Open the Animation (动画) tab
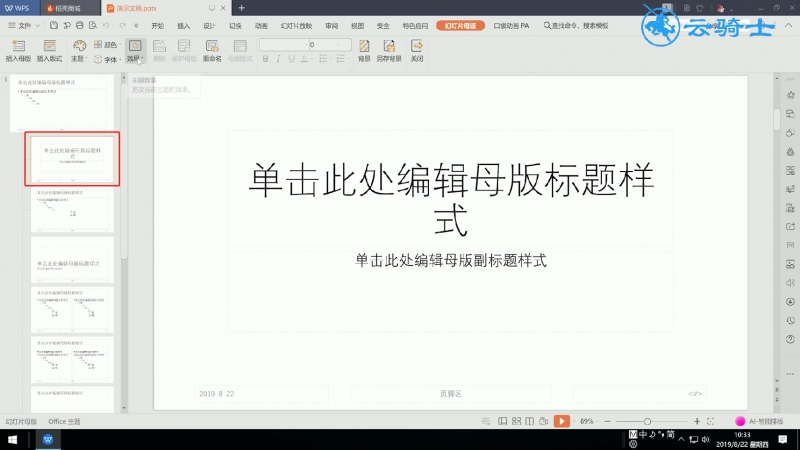The width and height of the screenshot is (800, 450). pos(261,26)
